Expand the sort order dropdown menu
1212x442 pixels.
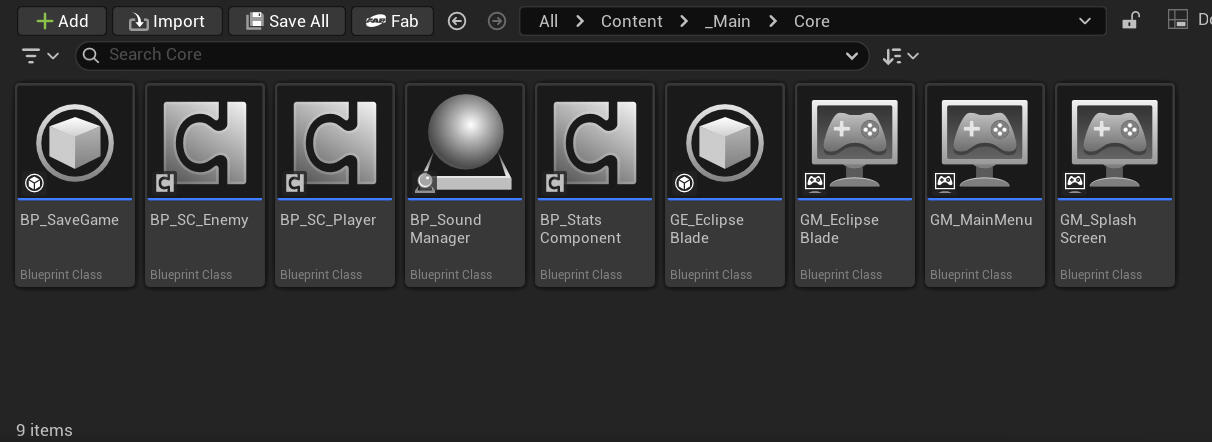click(900, 56)
